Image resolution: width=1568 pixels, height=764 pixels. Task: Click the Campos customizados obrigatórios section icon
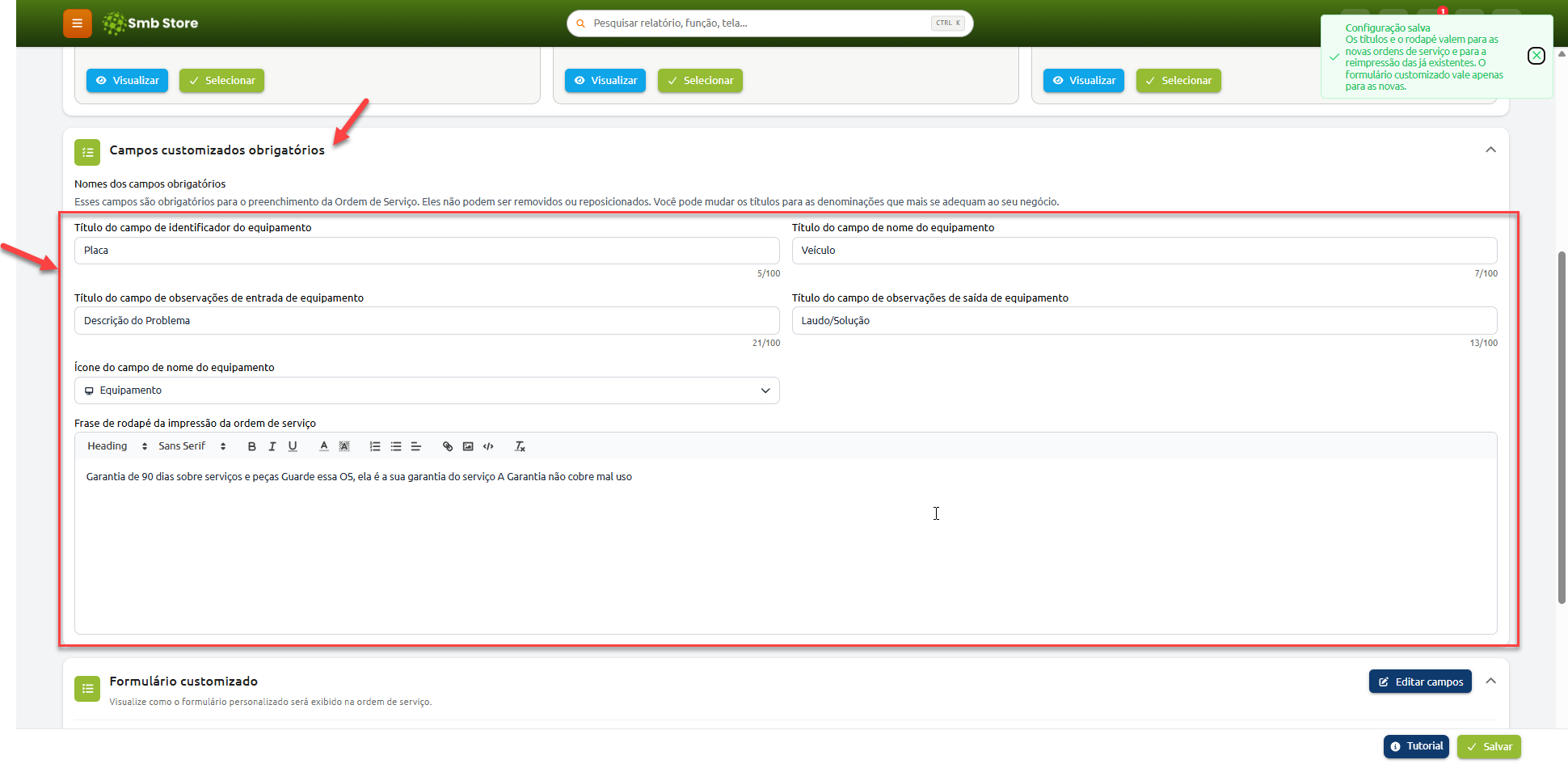pyautogui.click(x=87, y=152)
